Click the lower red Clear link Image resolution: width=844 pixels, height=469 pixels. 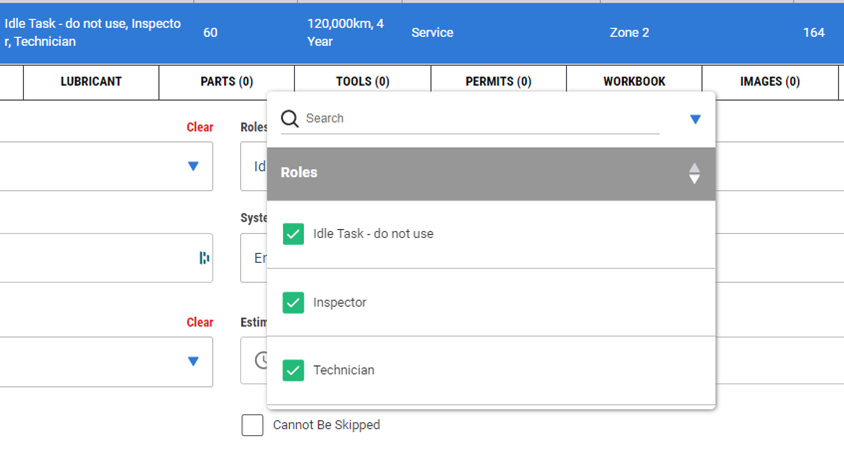pos(200,322)
